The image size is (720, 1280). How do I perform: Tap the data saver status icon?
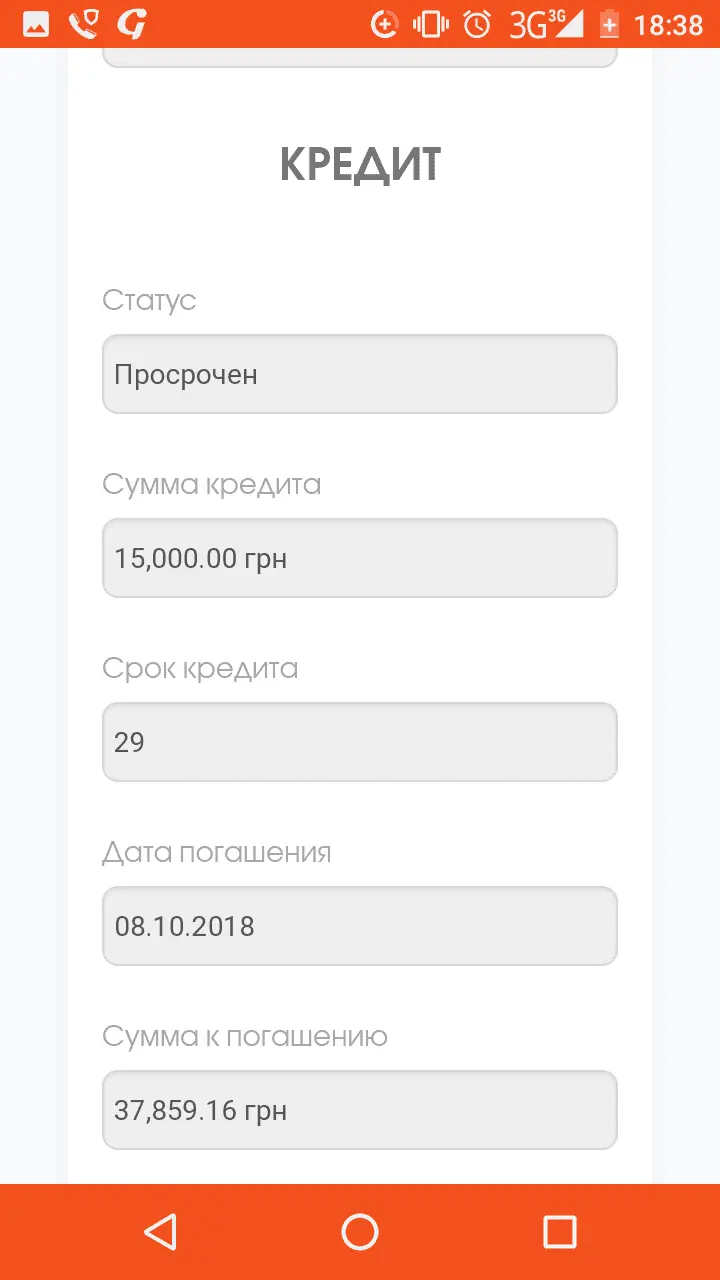(x=385, y=24)
